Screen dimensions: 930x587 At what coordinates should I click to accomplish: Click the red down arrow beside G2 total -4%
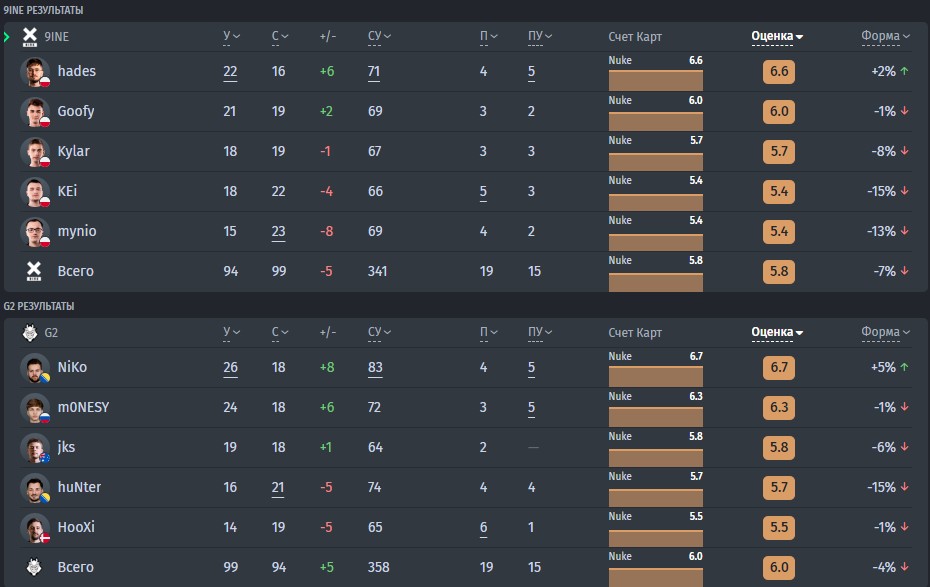[904, 567]
